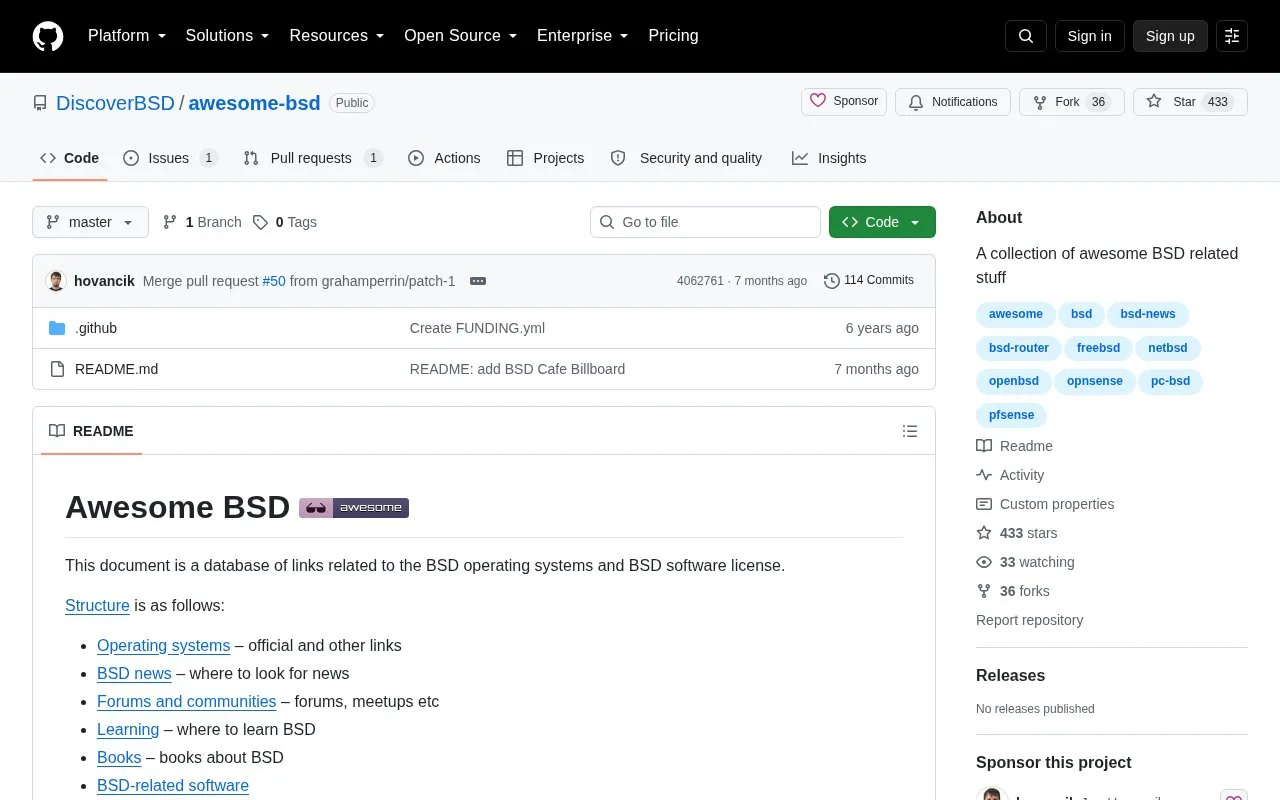Click the awesome badge next to heading
The height and width of the screenshot is (800, 1280).
point(354,508)
